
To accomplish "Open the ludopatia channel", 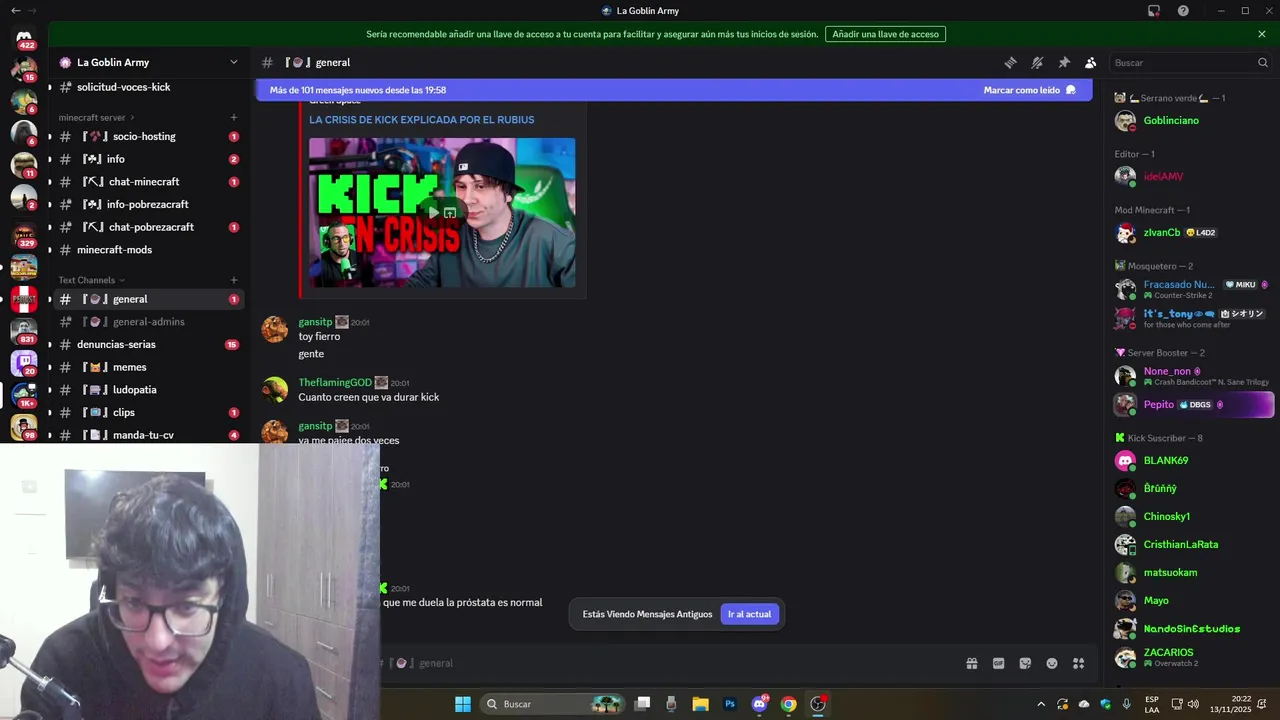I will point(148,390).
